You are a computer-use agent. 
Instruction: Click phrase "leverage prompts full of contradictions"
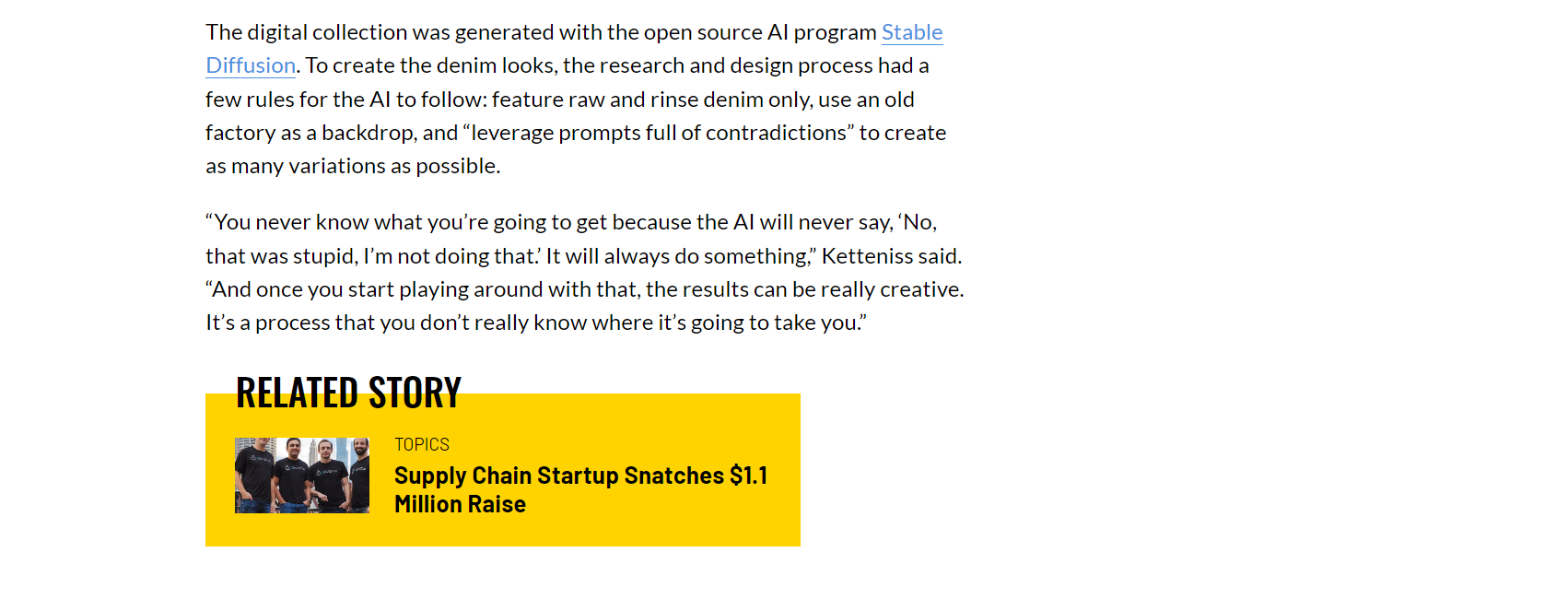click(658, 133)
